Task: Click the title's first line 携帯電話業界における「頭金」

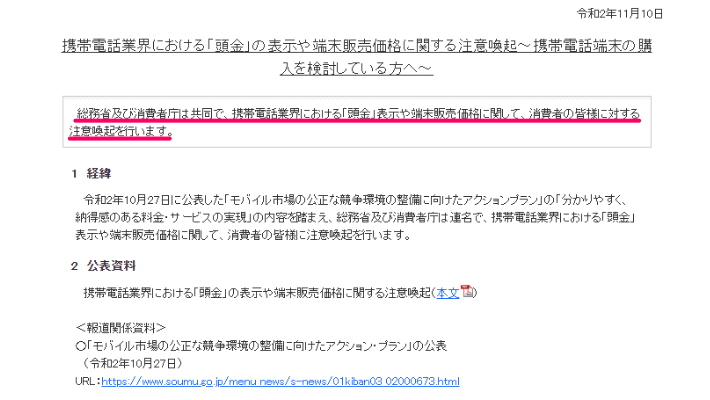Action: tap(357, 46)
